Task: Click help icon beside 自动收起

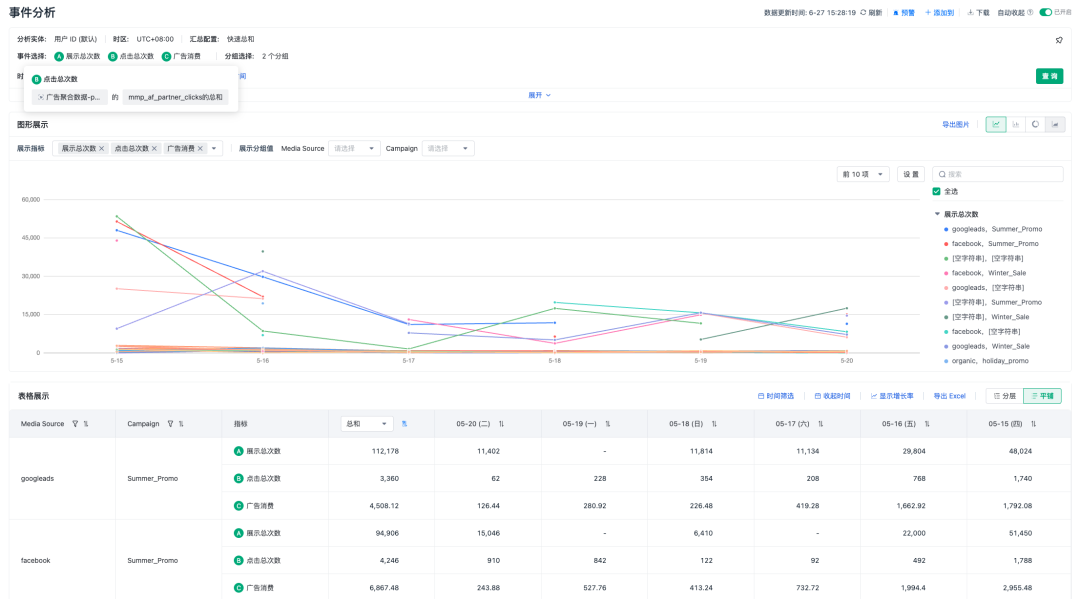Action: click(x=1030, y=12)
